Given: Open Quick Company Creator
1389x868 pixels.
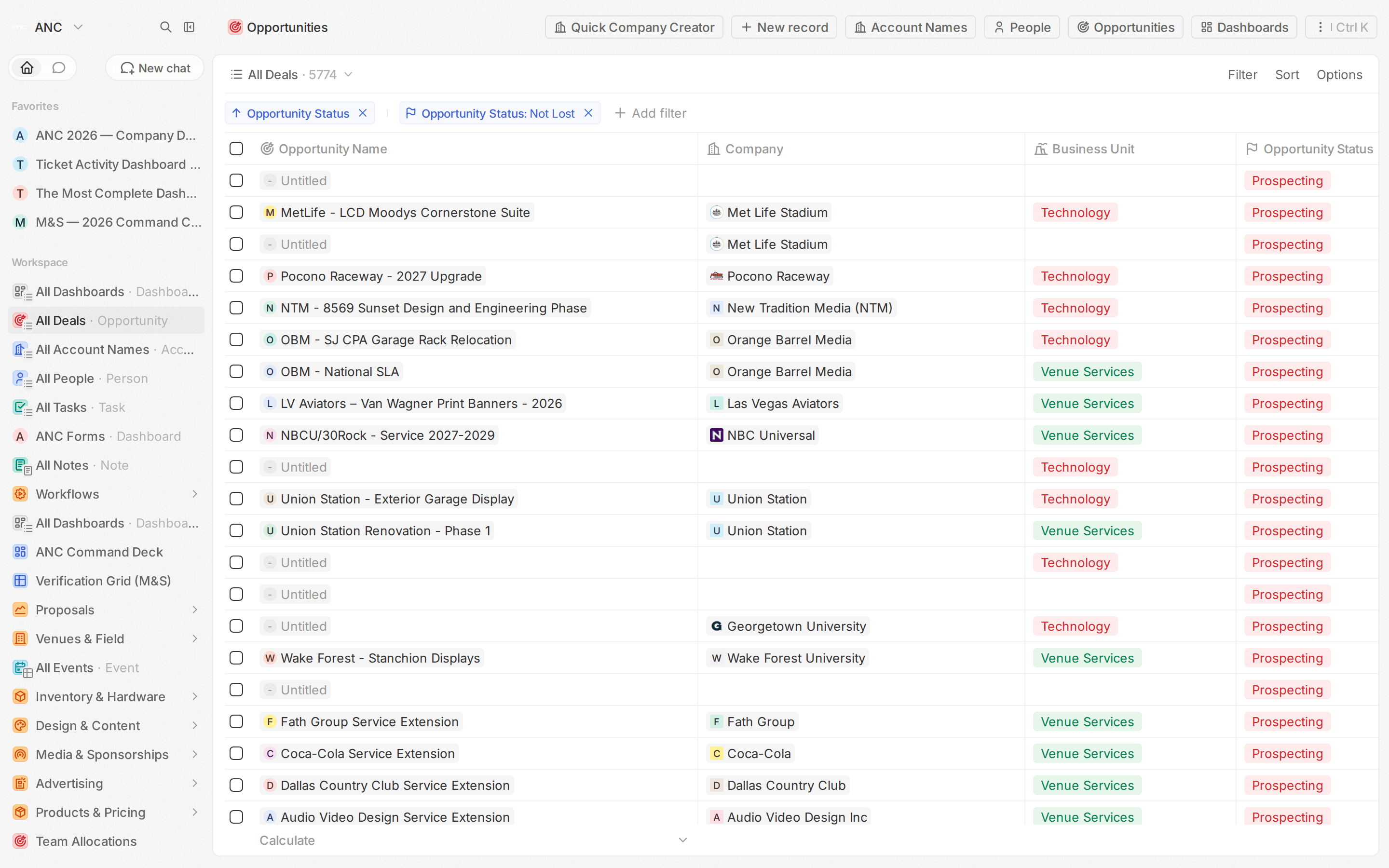Looking at the screenshot, I should (x=634, y=27).
